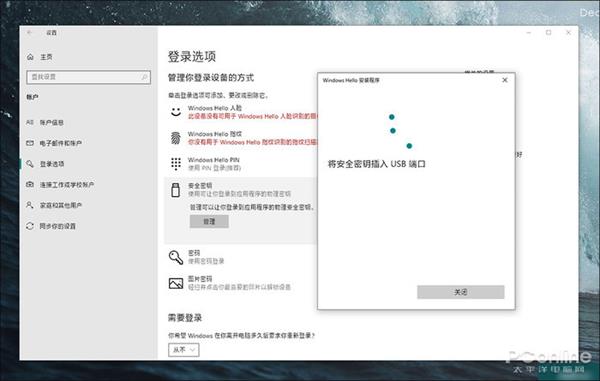Focus the 查找设置 search field
The width and height of the screenshot is (600, 381).
88,77
